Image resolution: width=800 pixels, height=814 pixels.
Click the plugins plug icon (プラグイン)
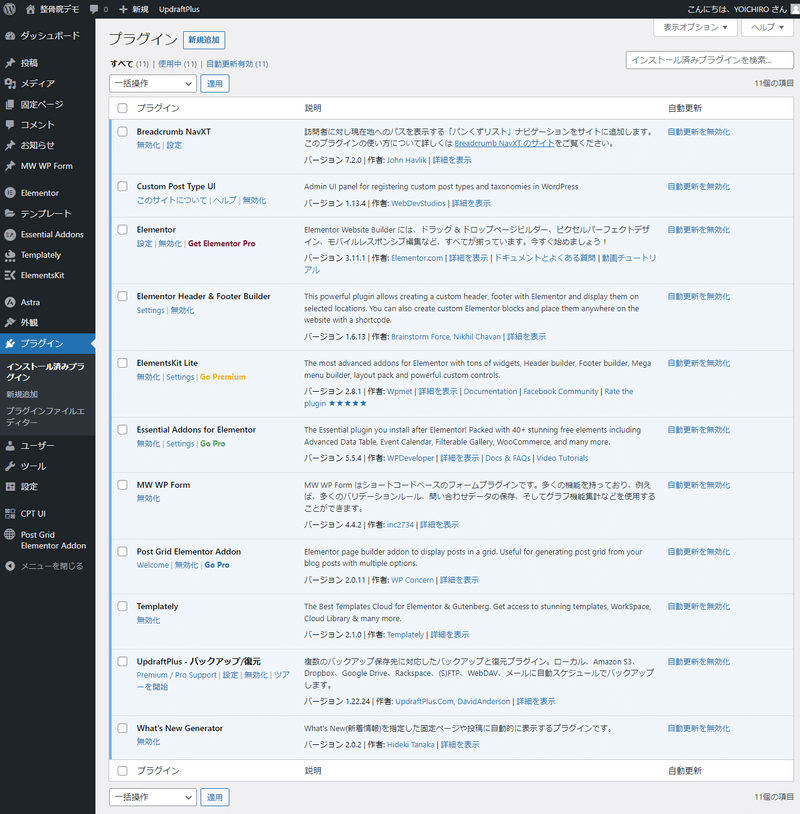click(10, 343)
